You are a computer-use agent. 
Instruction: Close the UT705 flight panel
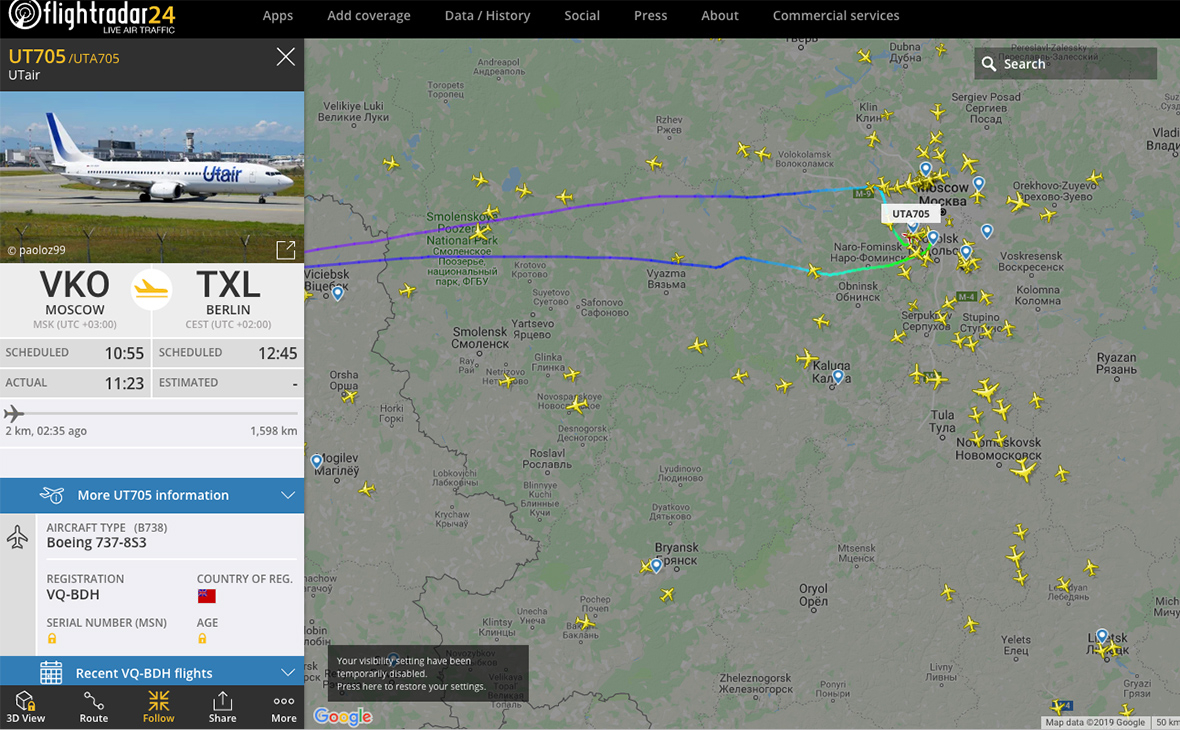(285, 57)
